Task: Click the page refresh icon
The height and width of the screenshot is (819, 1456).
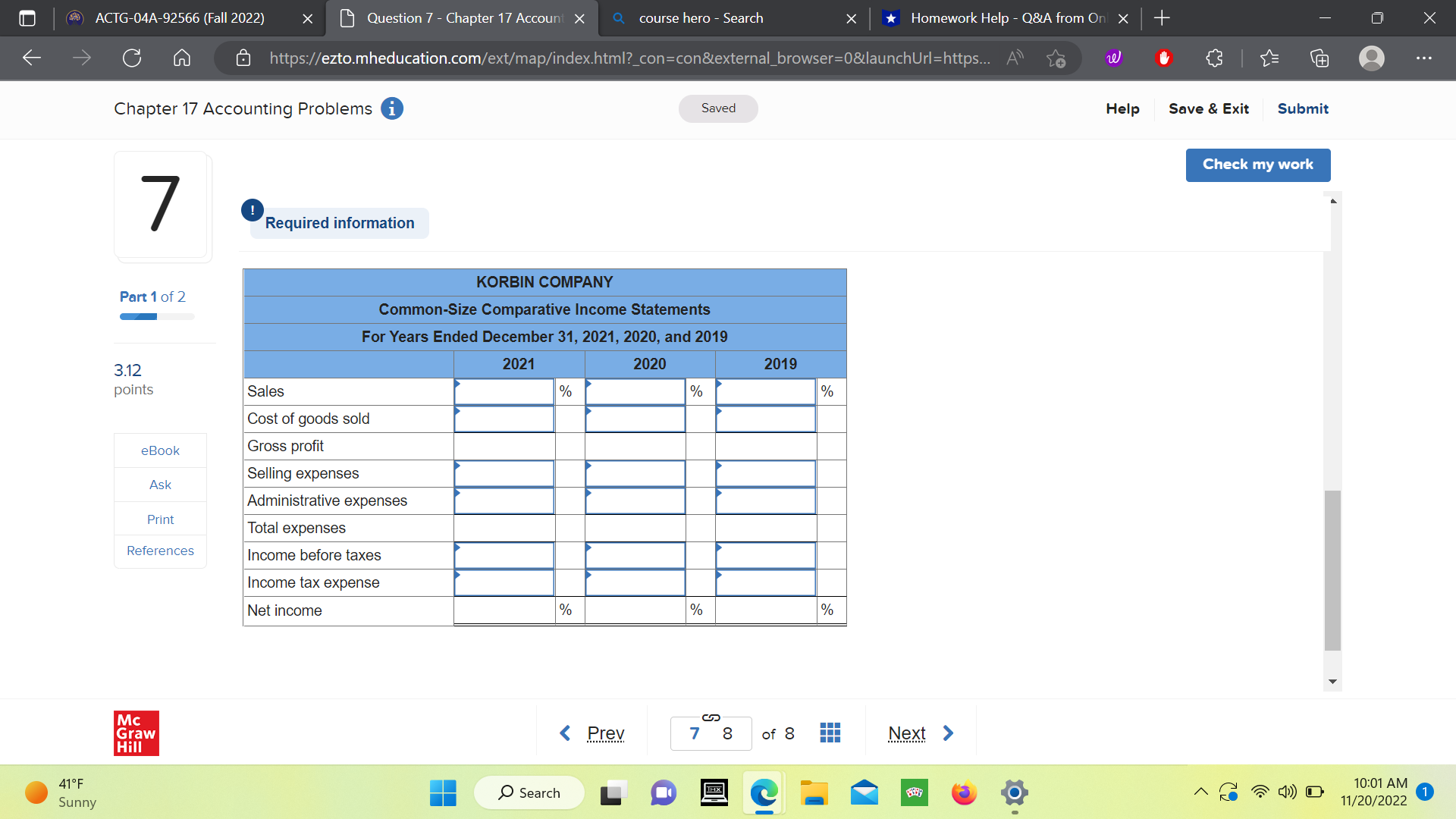Action: (x=132, y=58)
